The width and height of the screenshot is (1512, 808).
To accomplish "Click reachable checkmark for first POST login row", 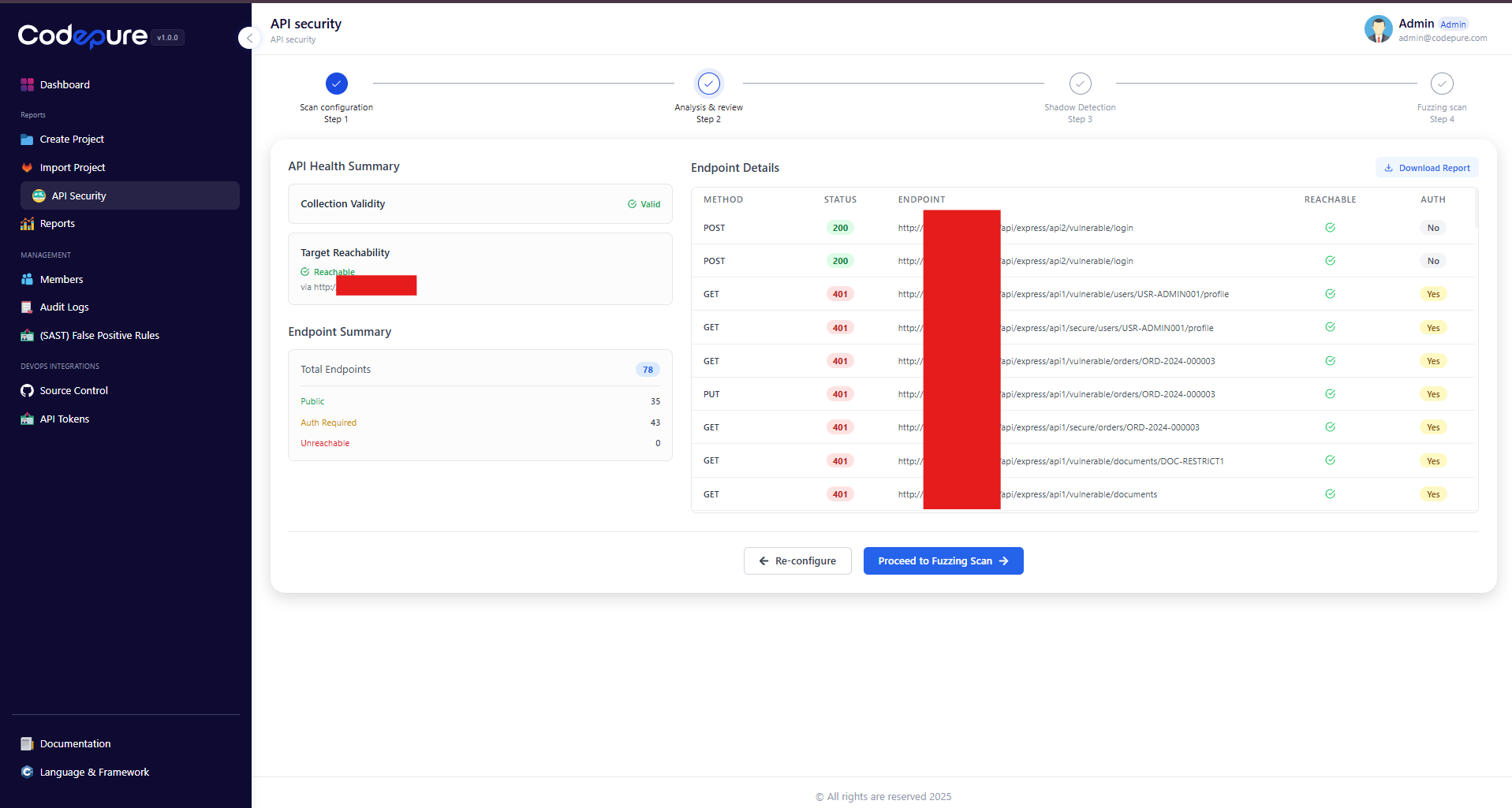I will click(1330, 228).
